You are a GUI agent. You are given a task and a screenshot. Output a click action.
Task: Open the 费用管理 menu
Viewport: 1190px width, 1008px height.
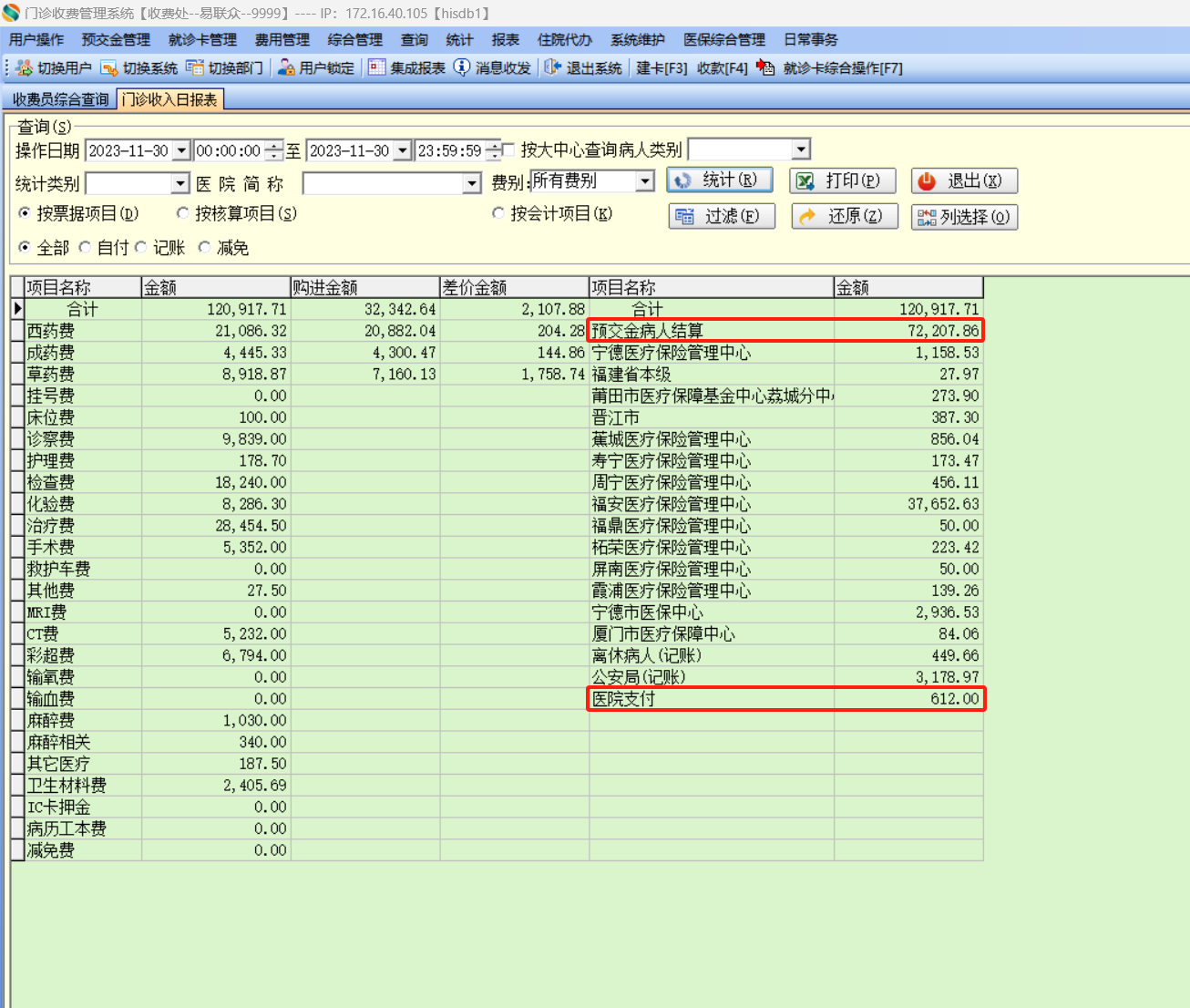(x=282, y=40)
